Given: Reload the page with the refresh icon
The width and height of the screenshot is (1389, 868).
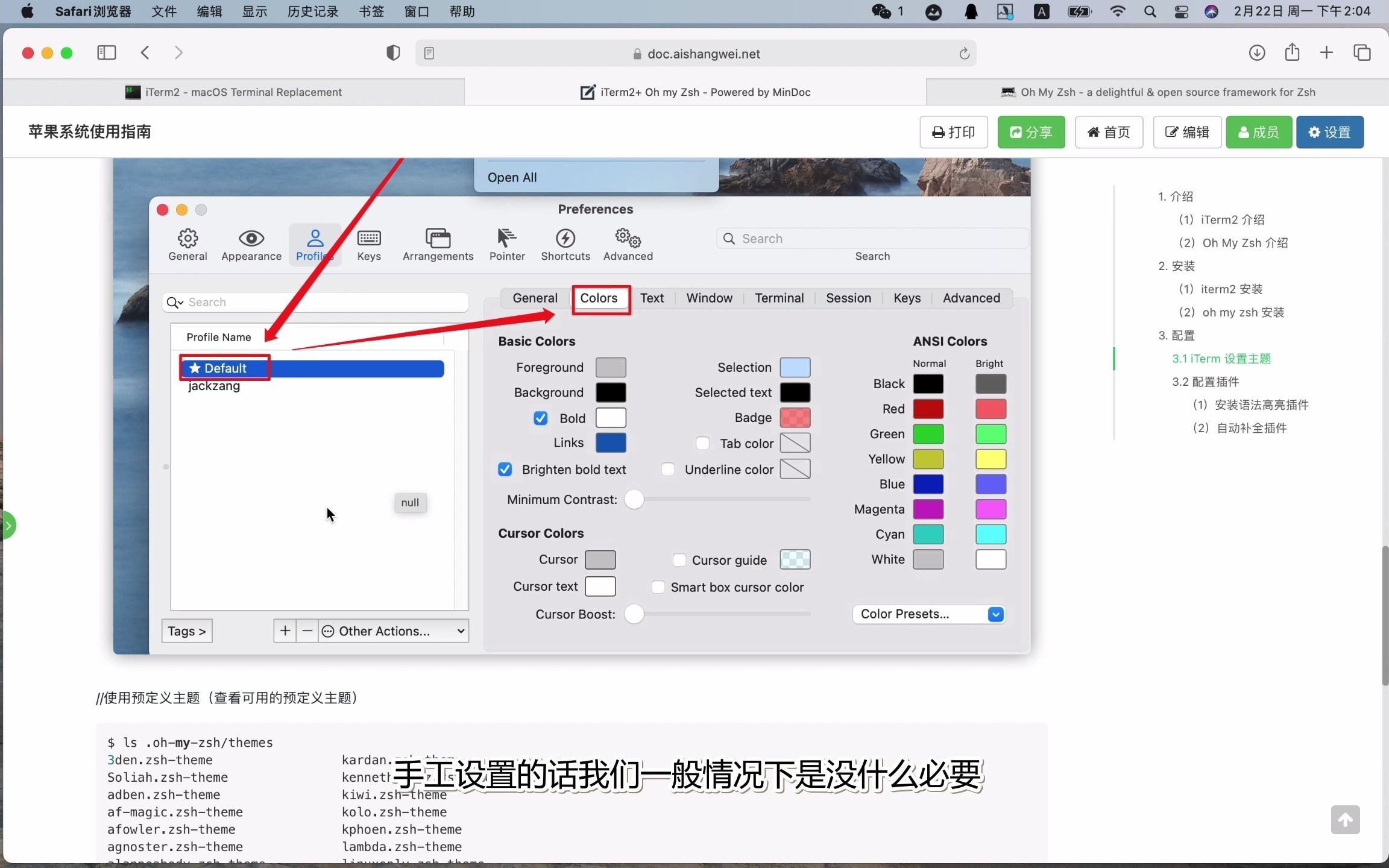Looking at the screenshot, I should click(964, 54).
